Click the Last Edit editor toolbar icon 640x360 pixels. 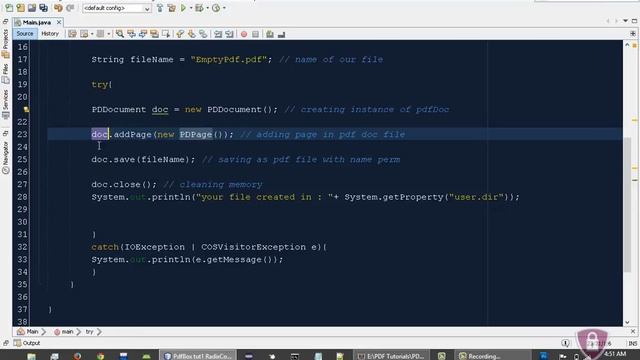72,34
